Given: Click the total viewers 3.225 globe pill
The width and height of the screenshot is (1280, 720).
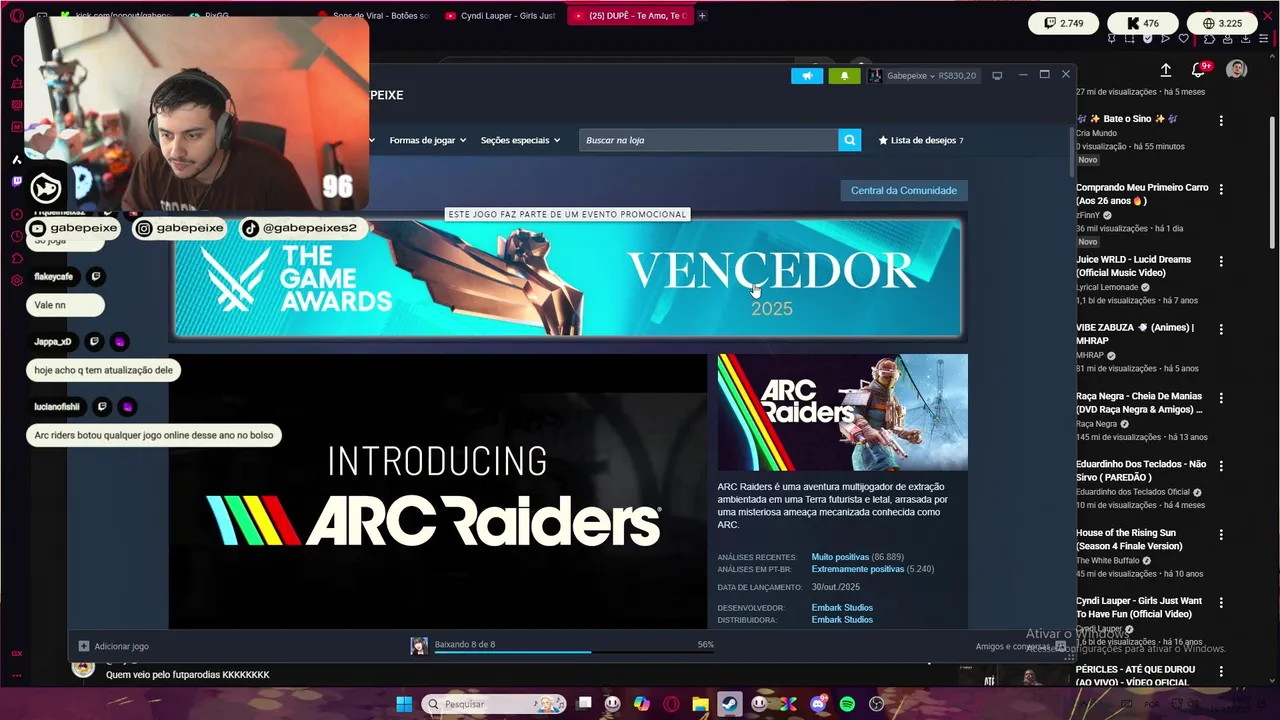Looking at the screenshot, I should point(1222,23).
